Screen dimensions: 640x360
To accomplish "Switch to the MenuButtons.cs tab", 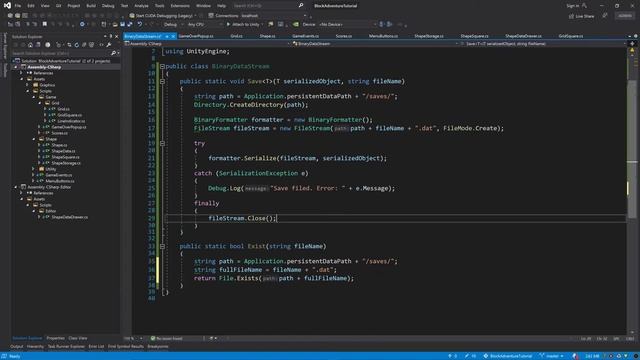I will [x=383, y=36].
